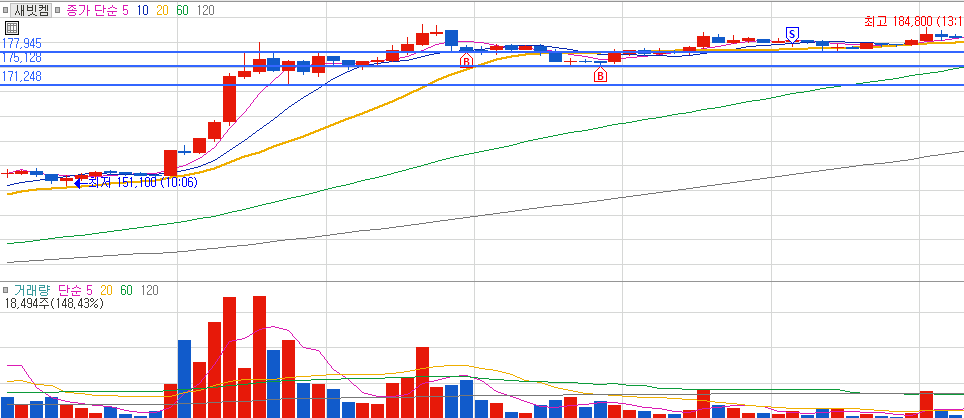The width and height of the screenshot is (964, 418).
Task: Click the 171,248 horizontal support line label
Action: (22, 77)
